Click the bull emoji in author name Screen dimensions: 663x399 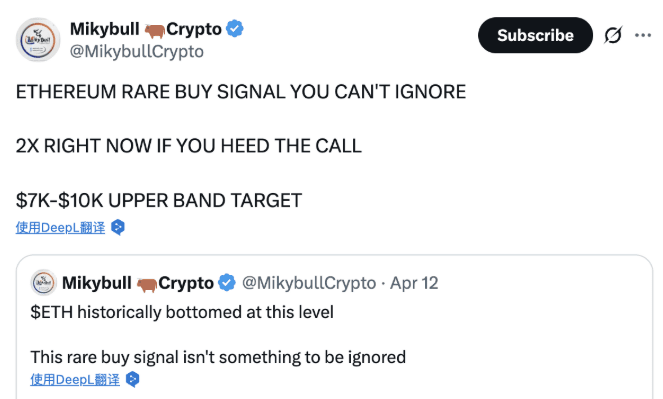click(154, 30)
